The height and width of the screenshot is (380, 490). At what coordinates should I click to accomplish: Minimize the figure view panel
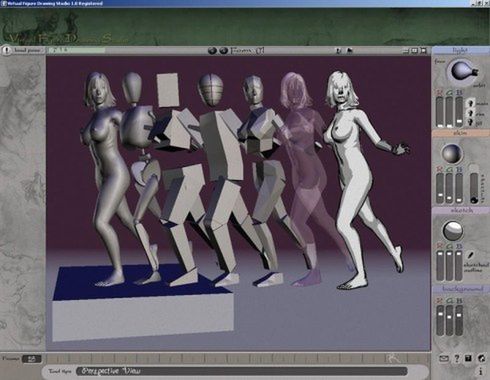point(405,51)
